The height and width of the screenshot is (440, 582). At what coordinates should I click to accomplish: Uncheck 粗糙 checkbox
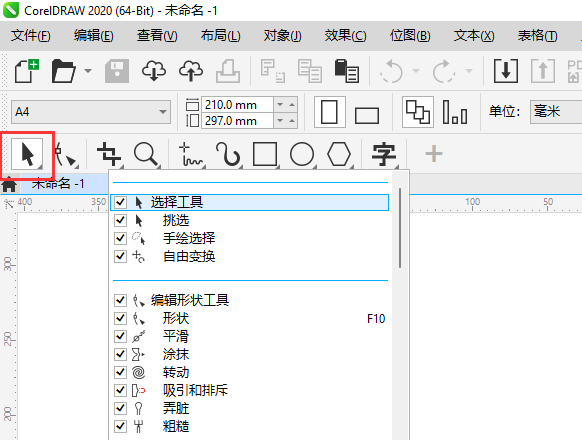coord(120,426)
